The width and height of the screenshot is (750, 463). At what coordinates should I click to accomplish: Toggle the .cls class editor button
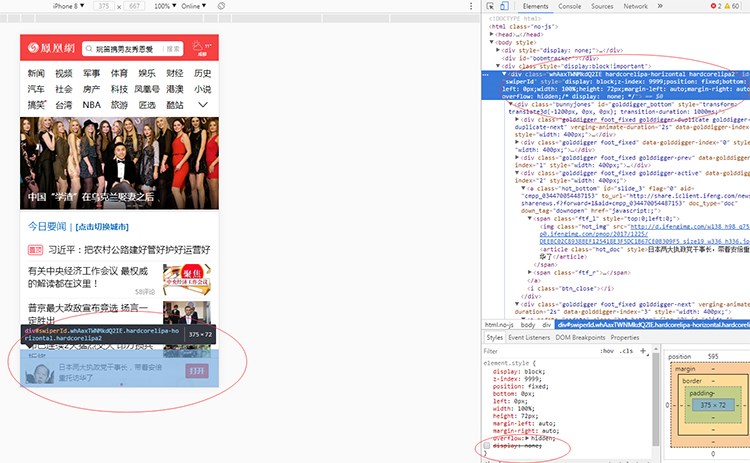tap(626, 351)
